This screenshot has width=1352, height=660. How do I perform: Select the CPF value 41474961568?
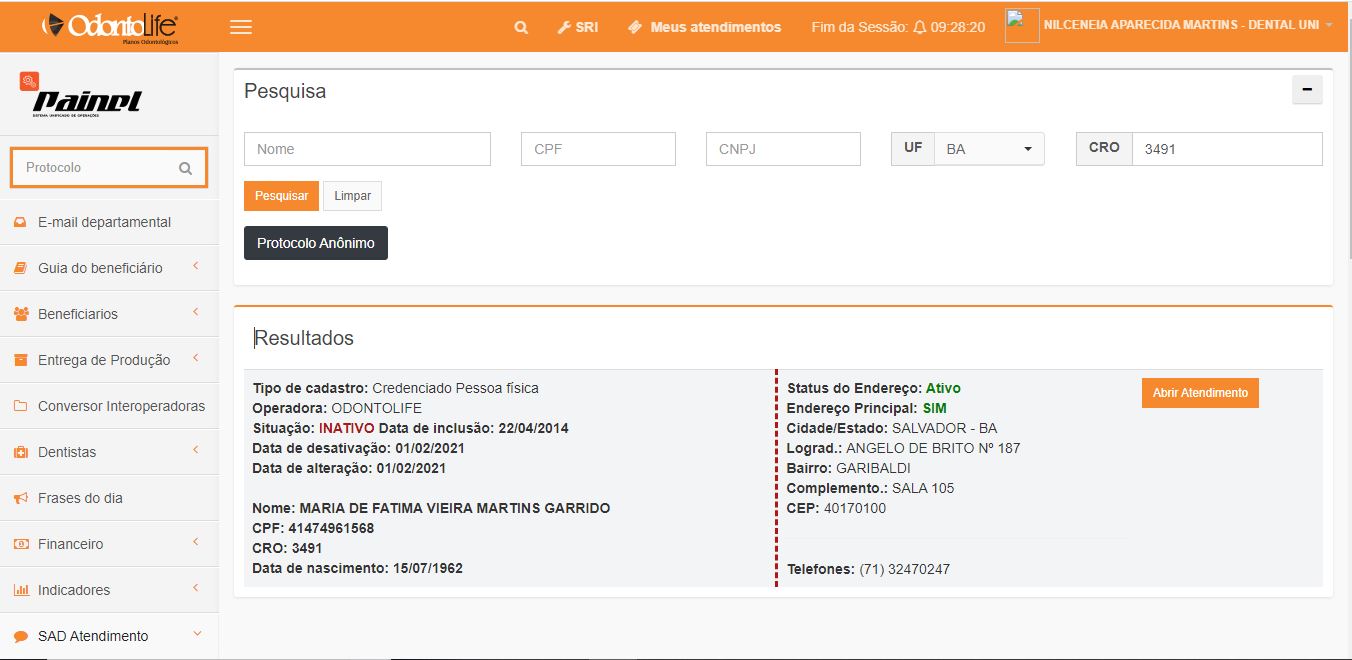coord(329,528)
